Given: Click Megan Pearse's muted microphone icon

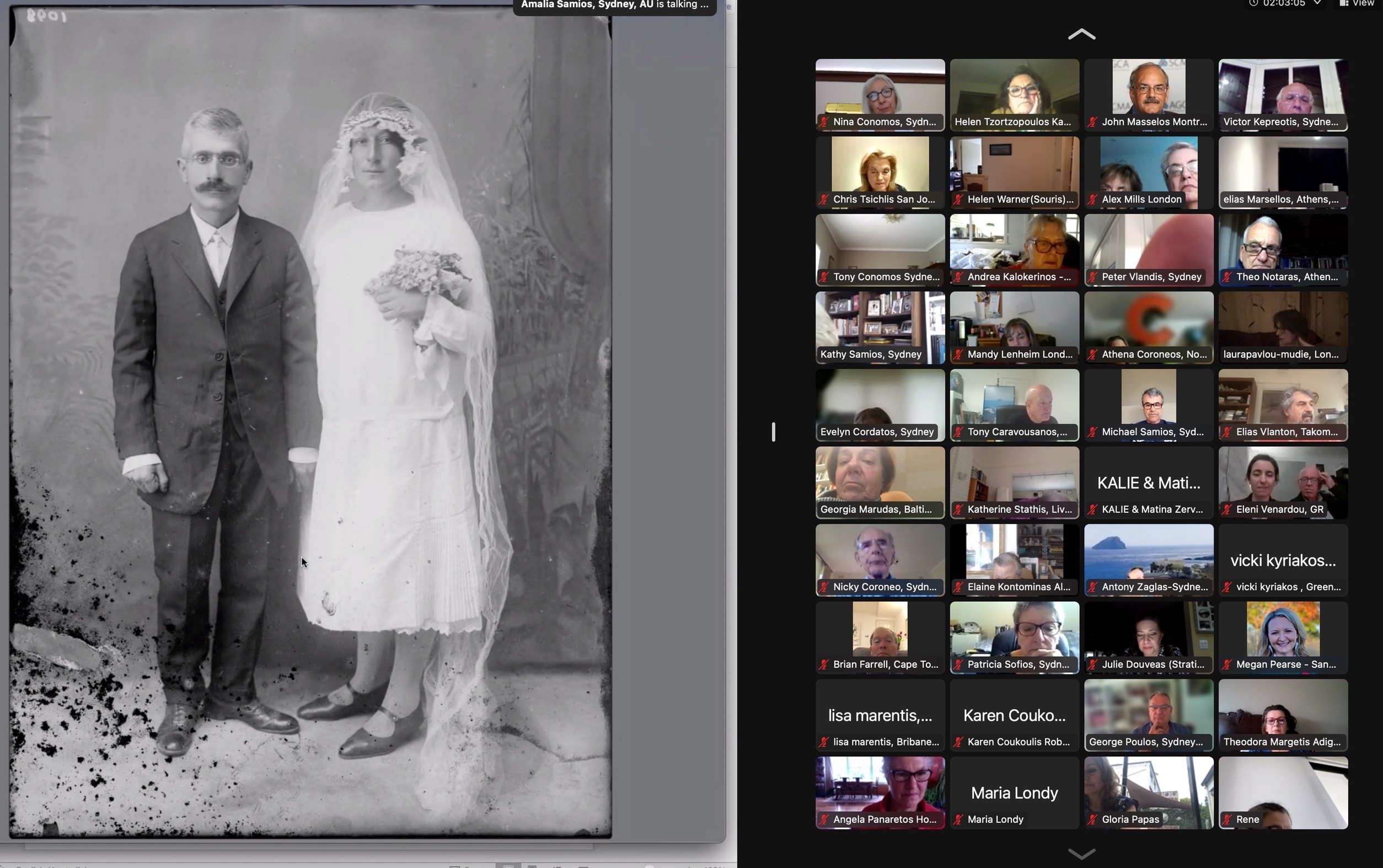Looking at the screenshot, I should click(x=1227, y=664).
